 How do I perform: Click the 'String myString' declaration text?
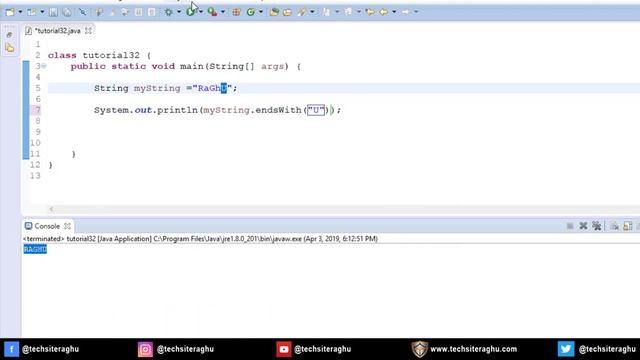click(137, 88)
